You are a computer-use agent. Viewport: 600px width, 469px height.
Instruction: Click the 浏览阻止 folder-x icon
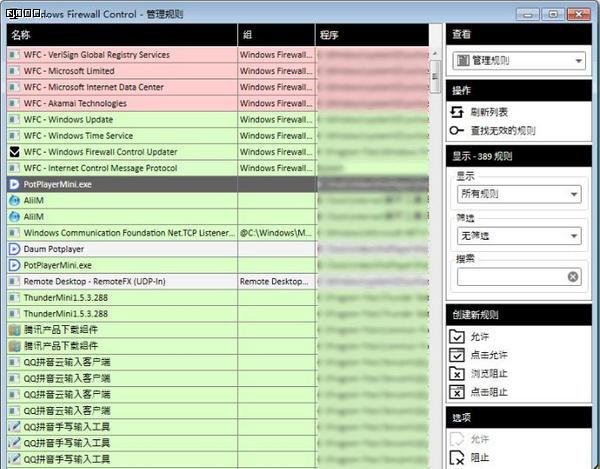(x=457, y=373)
